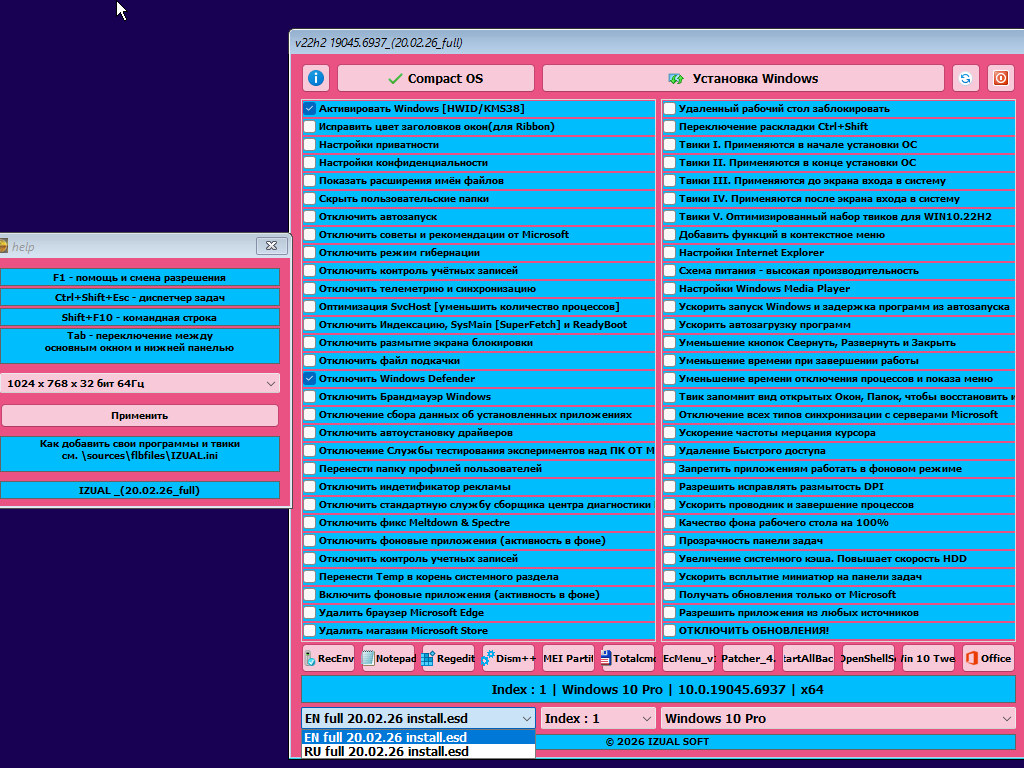Viewport: 1024px width, 768px height.
Task: Uncheck Отключить Windows Defender option
Action: 310,379
